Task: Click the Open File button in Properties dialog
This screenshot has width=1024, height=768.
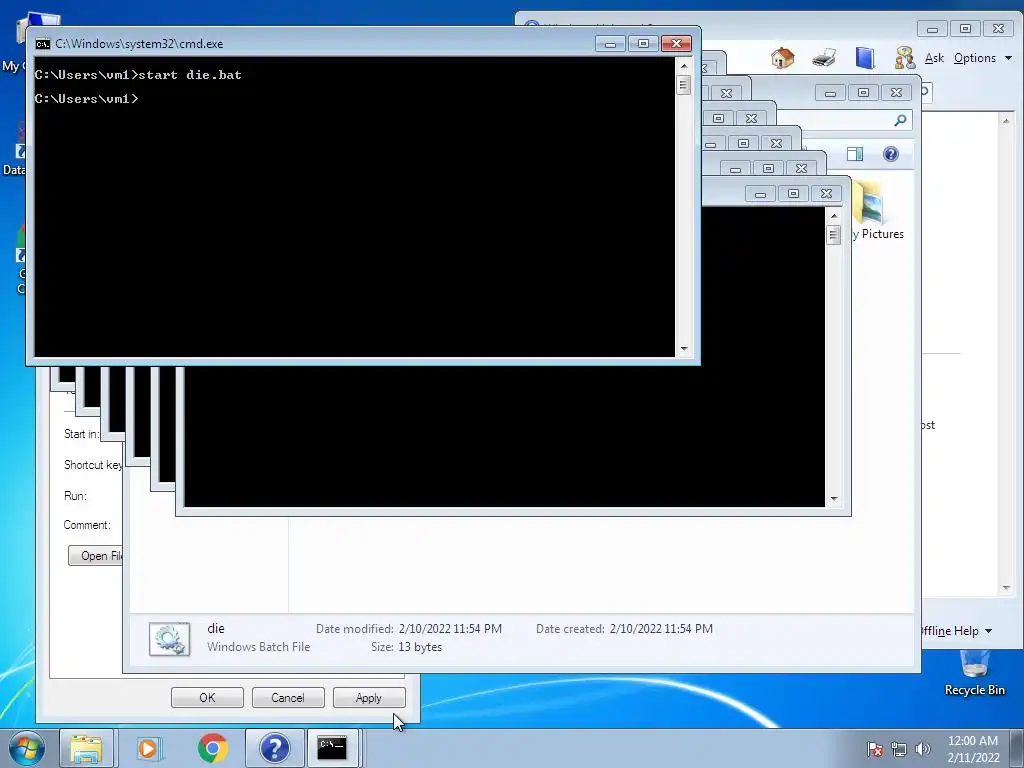Action: point(96,556)
